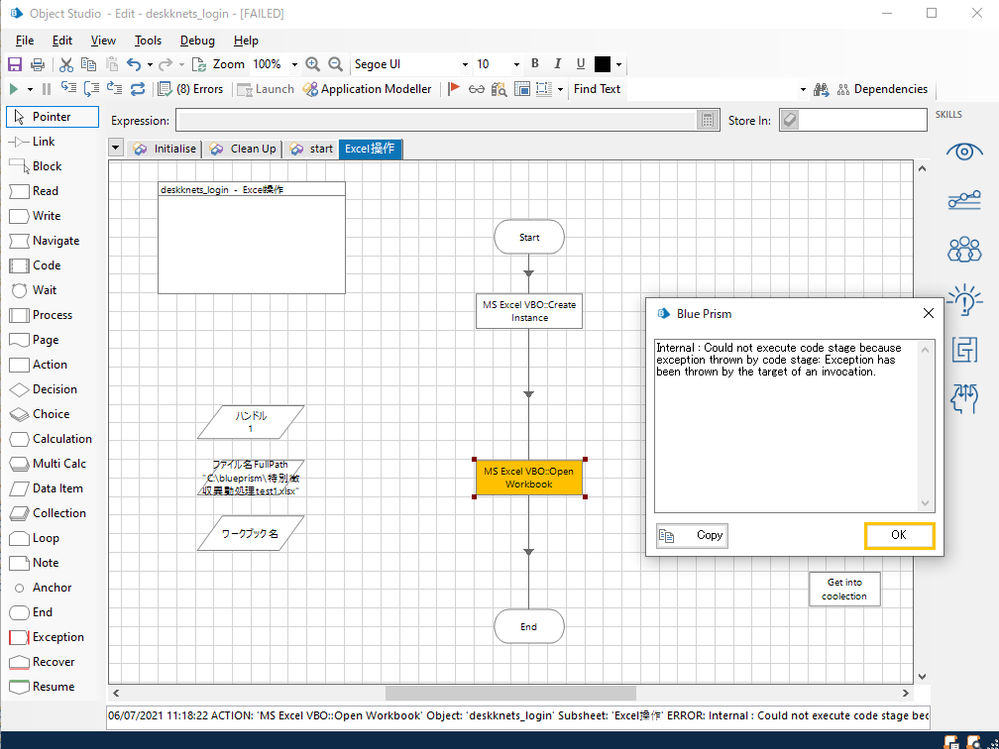Open the Dependencies view
This screenshot has height=749, width=999.
[882, 89]
